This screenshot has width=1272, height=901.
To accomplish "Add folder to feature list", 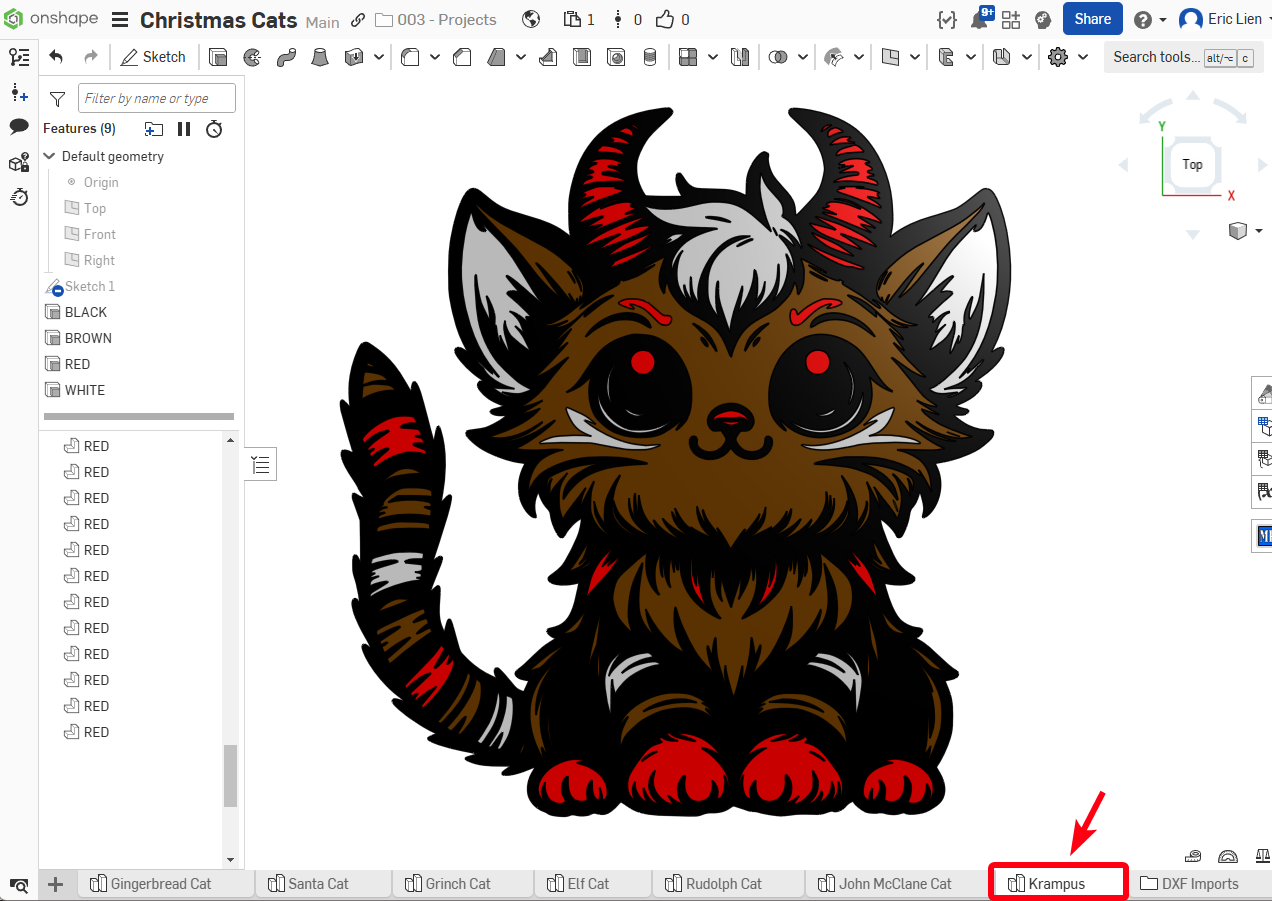I will [x=154, y=128].
